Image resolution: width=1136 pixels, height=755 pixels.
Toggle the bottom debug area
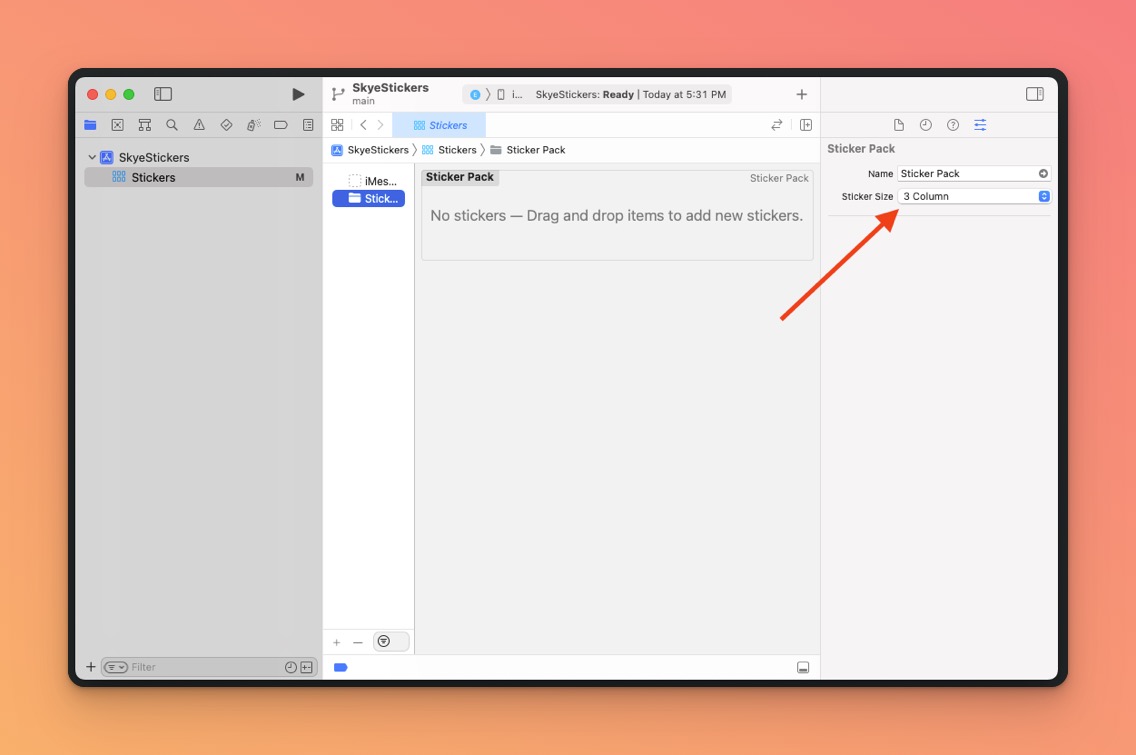[803, 667]
